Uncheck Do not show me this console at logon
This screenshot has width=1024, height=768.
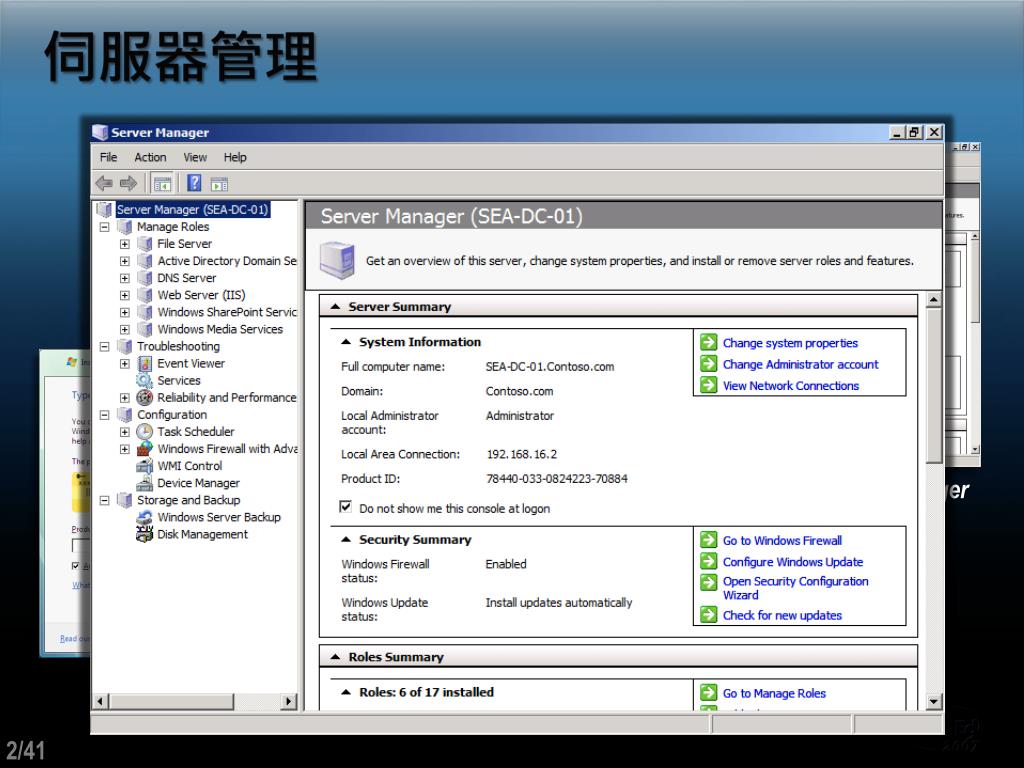[x=346, y=507]
